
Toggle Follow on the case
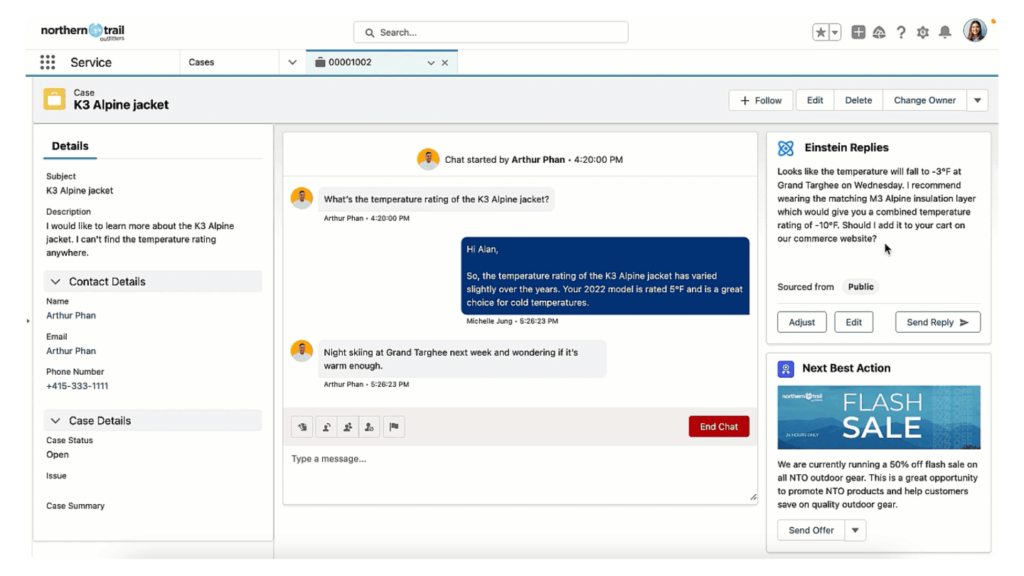tap(760, 100)
